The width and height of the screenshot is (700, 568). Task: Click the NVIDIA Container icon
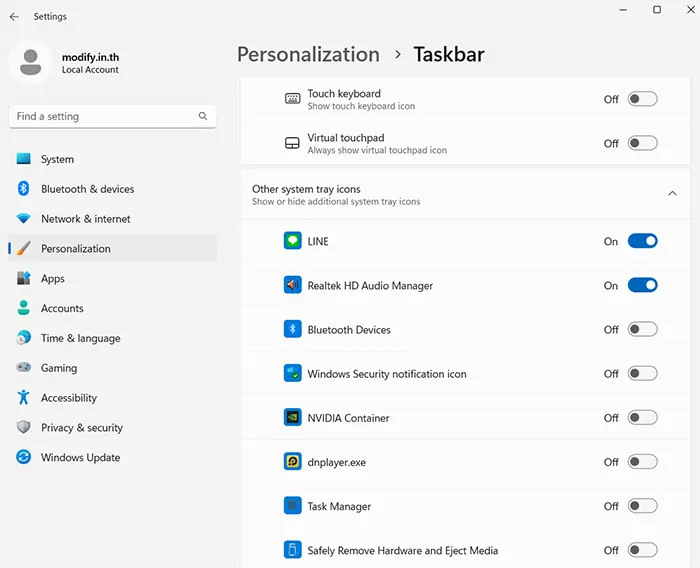click(x=292, y=418)
